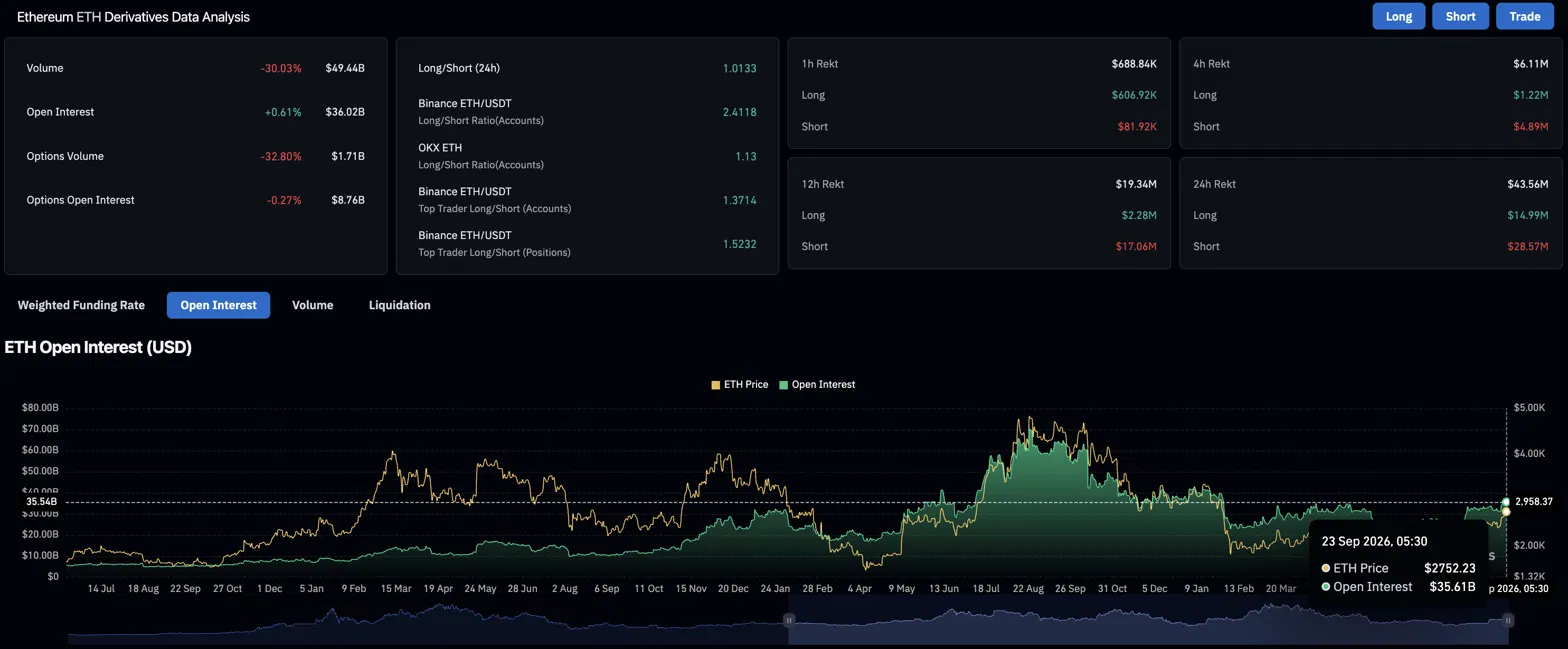
Task: Switch to Weighted Funding Rate tab
Action: tap(81, 305)
